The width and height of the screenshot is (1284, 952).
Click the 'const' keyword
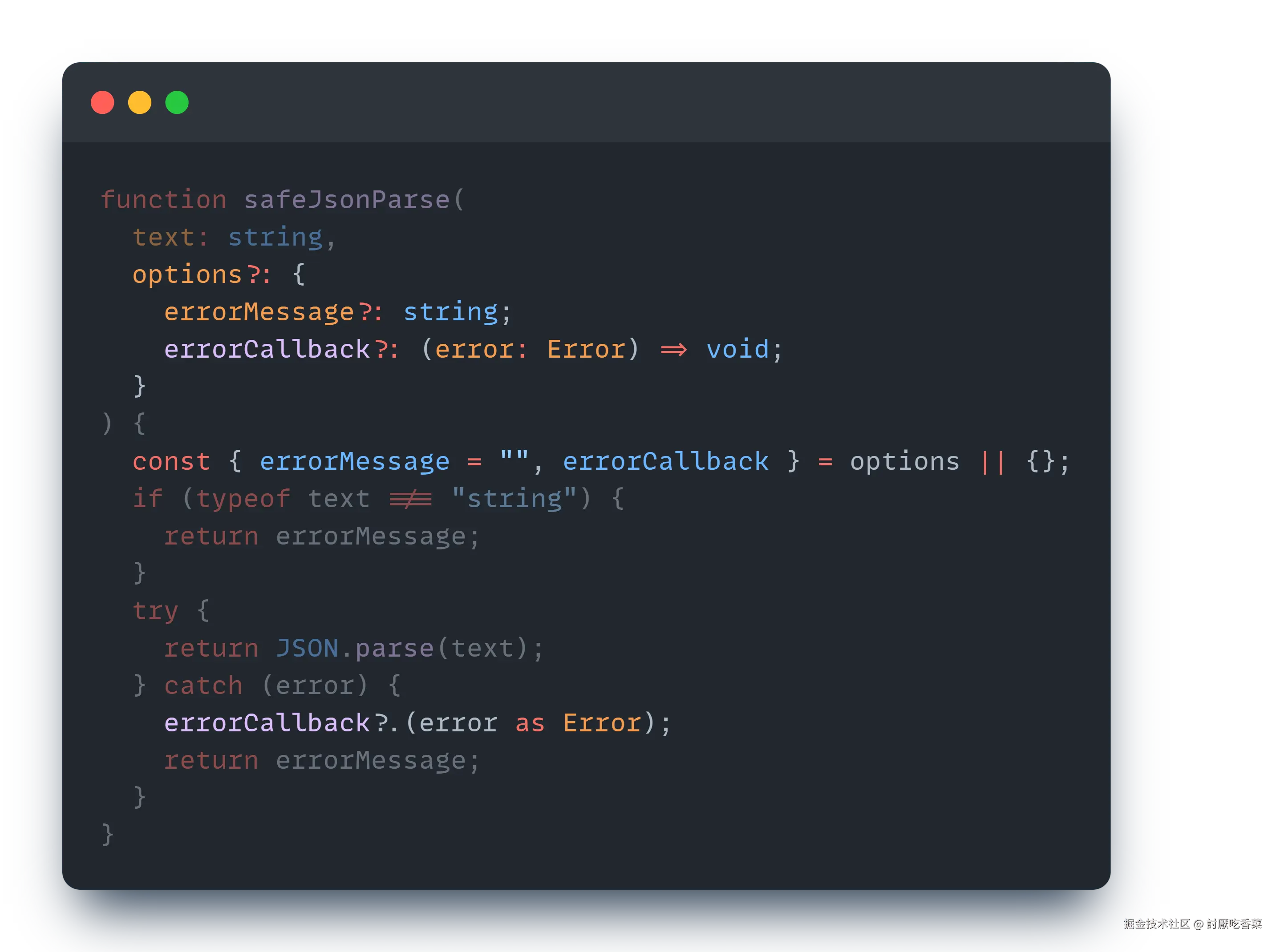[171, 462]
